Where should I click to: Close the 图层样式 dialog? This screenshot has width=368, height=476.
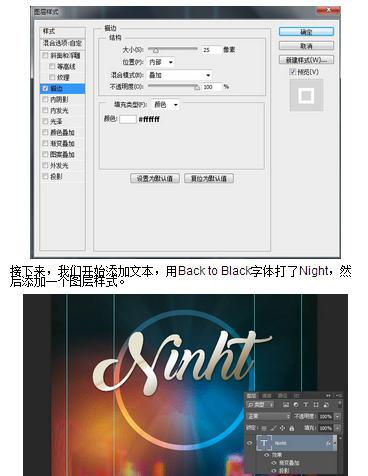coord(328,10)
